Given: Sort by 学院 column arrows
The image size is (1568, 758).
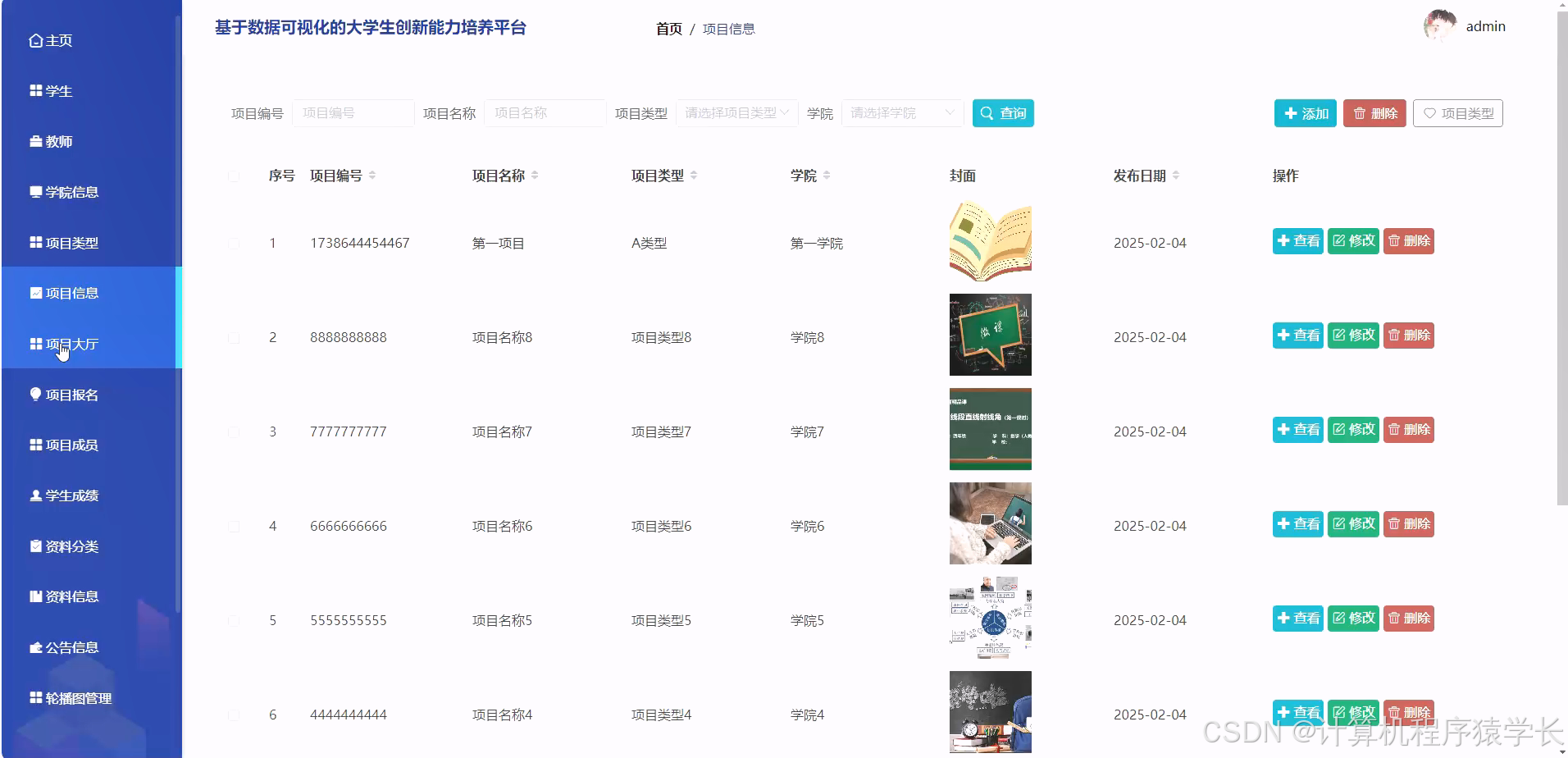Looking at the screenshot, I should (x=827, y=176).
